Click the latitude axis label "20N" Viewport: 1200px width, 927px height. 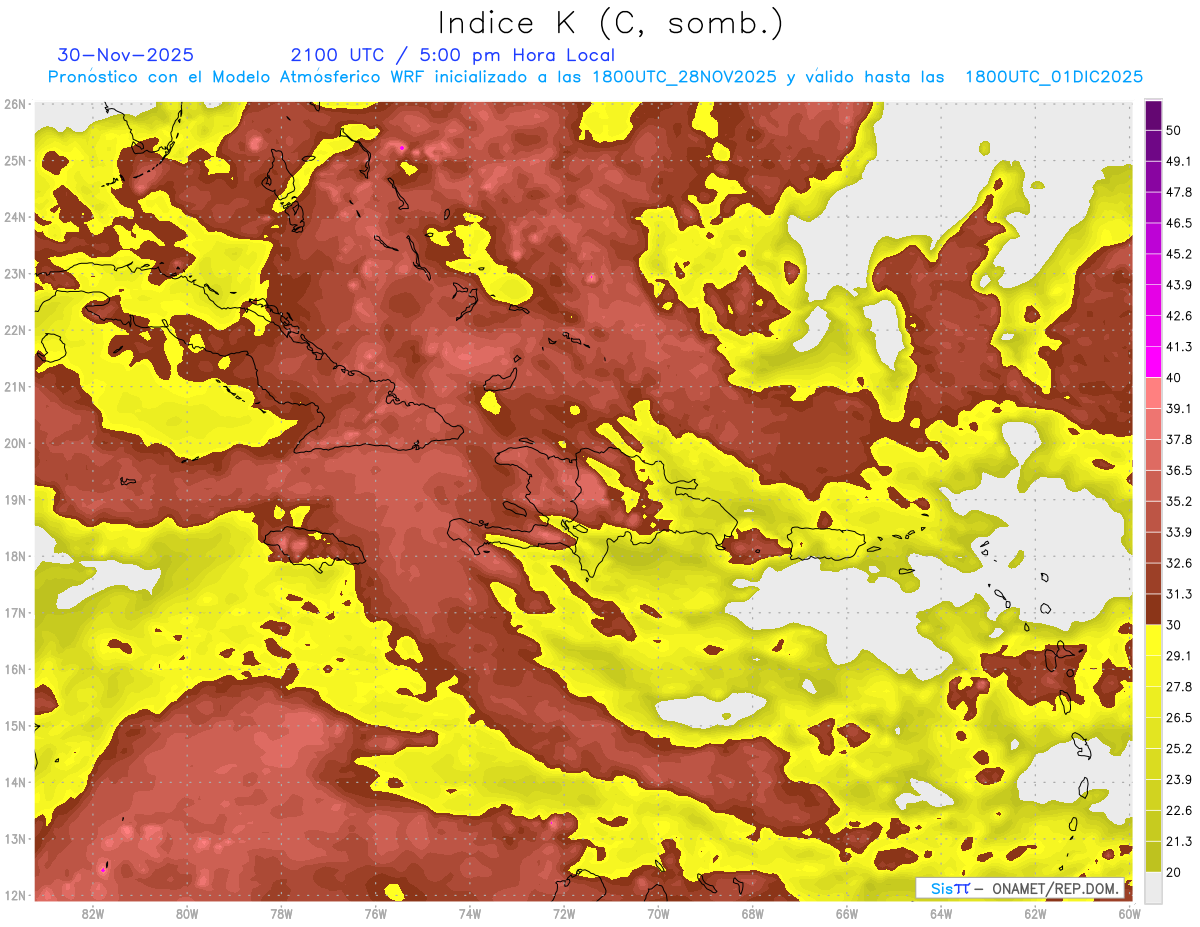[x=14, y=443]
